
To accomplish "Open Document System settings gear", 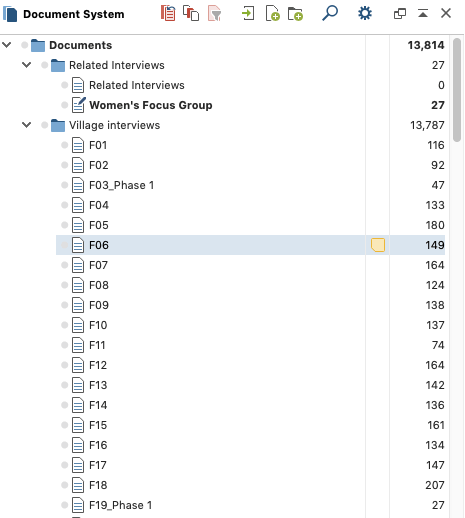I will click(x=365, y=14).
